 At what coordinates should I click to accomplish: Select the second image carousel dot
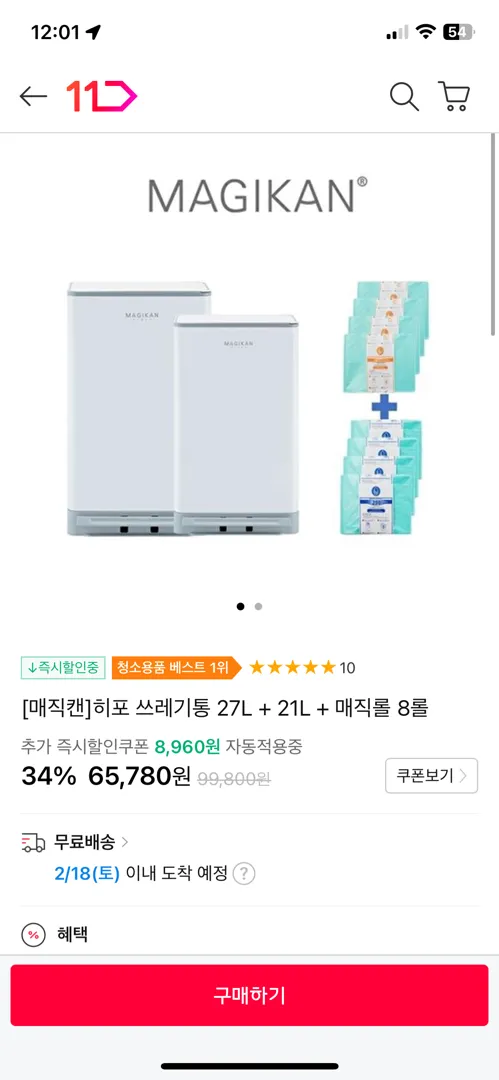[258, 606]
